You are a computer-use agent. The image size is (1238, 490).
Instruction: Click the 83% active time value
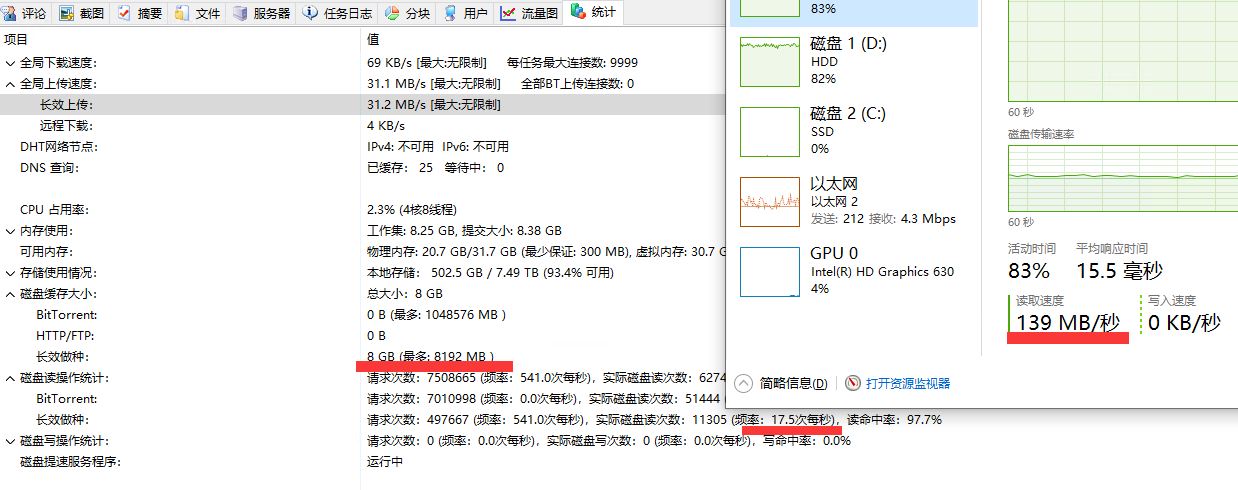(x=1029, y=270)
